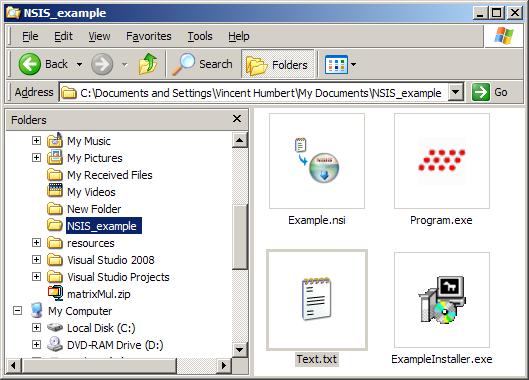The width and height of the screenshot is (529, 380).
Task: Click folder tree scroll up arrow
Action: coord(240,140)
